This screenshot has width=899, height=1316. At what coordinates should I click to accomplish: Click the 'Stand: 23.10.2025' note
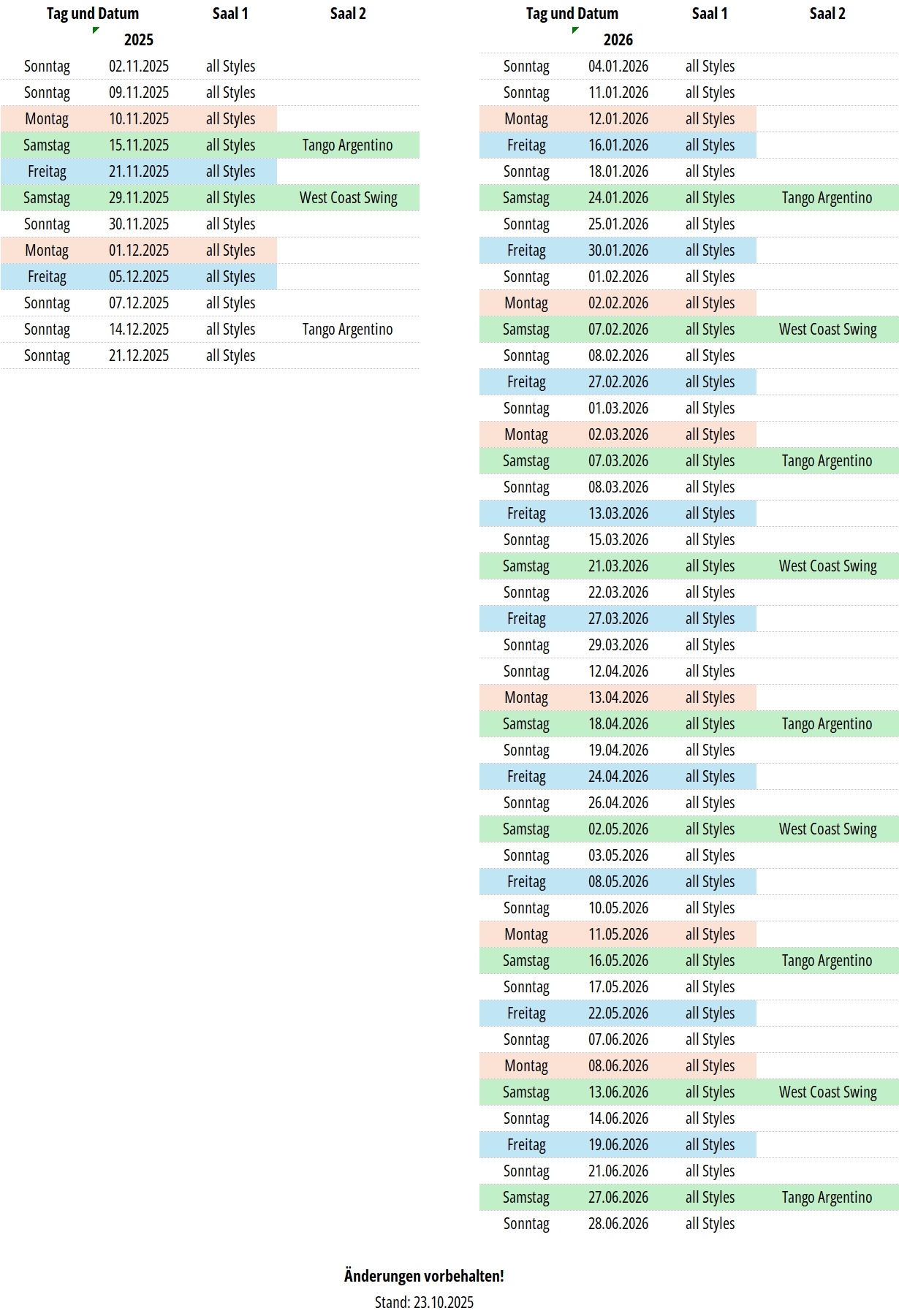[x=424, y=1302]
